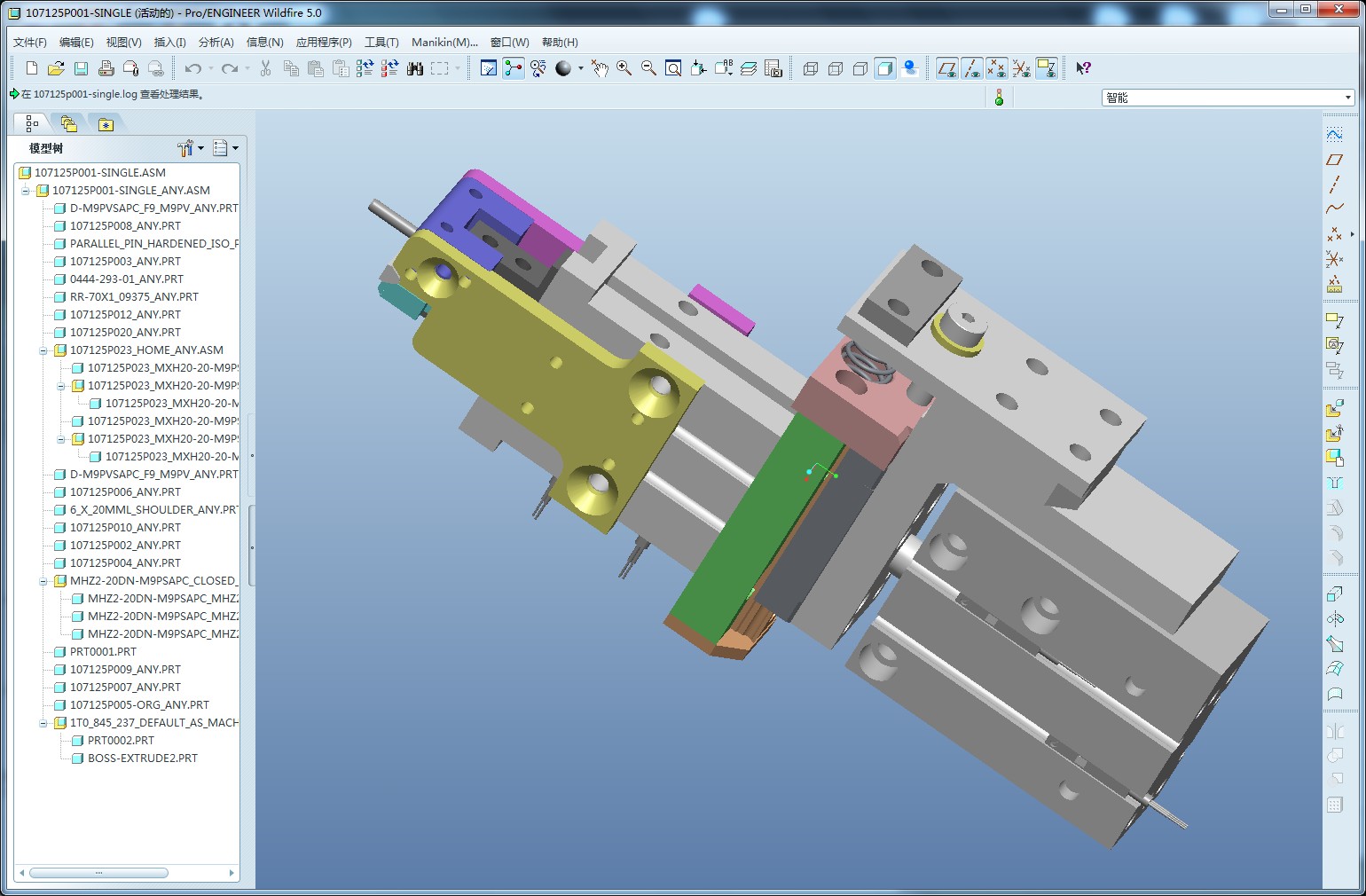Click the context-sensitive help icon

coord(1083,68)
